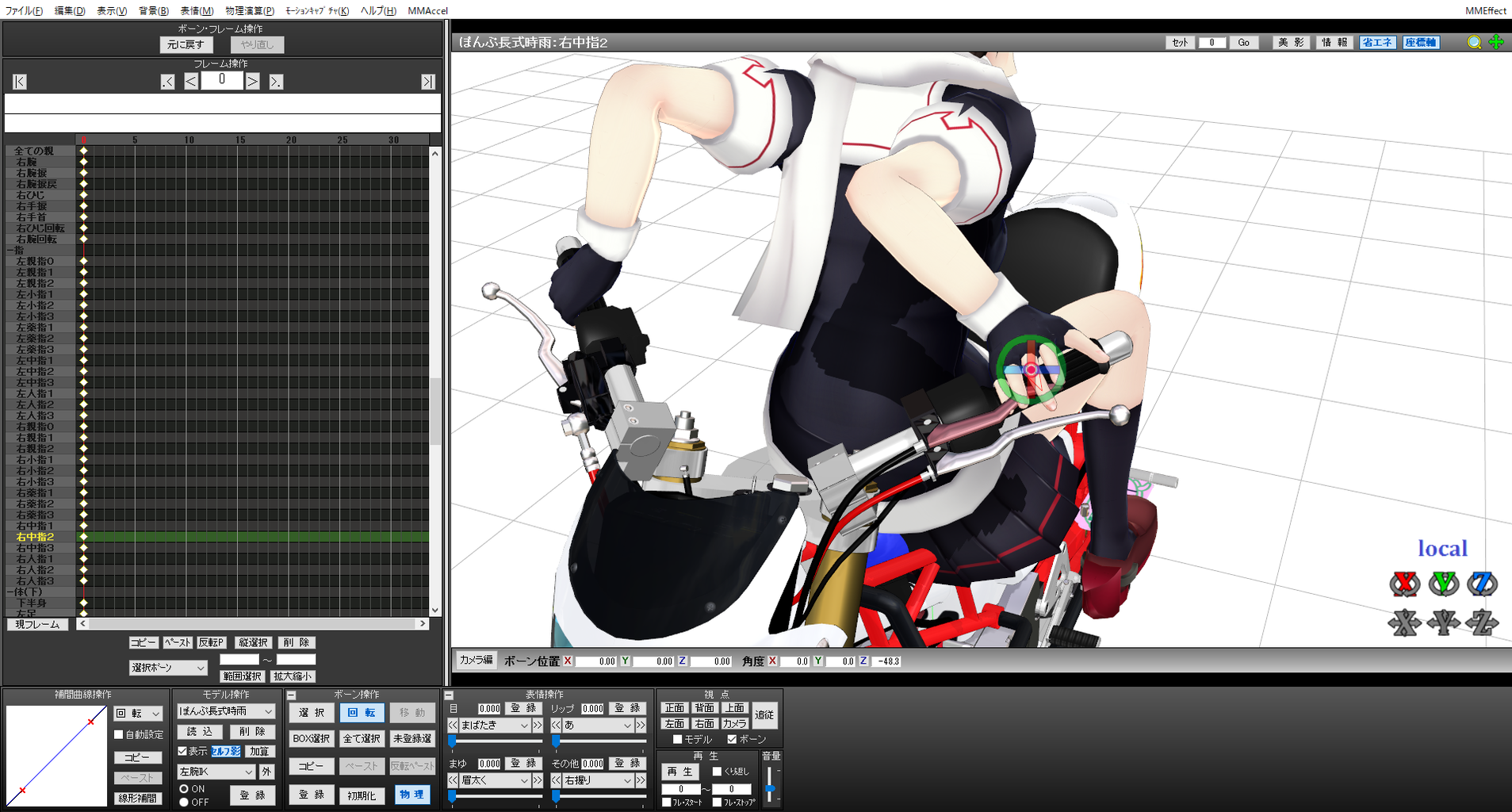Click the green move-view cross icon

click(x=1496, y=42)
